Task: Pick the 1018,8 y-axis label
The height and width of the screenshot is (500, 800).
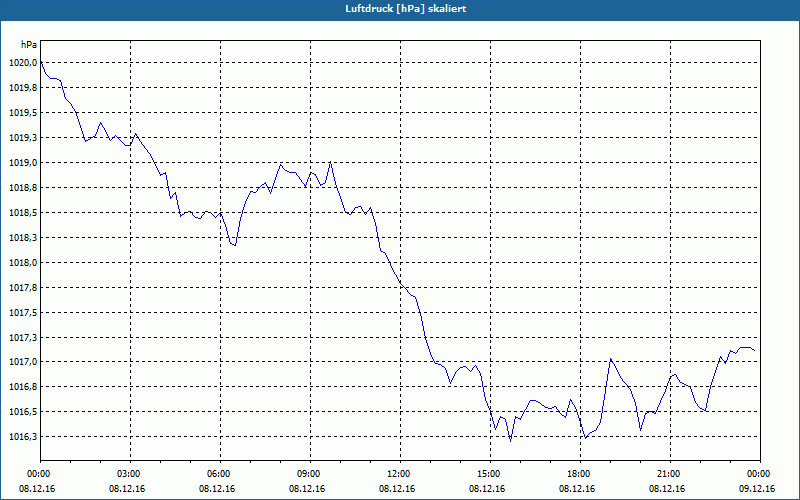Action: coord(23,188)
